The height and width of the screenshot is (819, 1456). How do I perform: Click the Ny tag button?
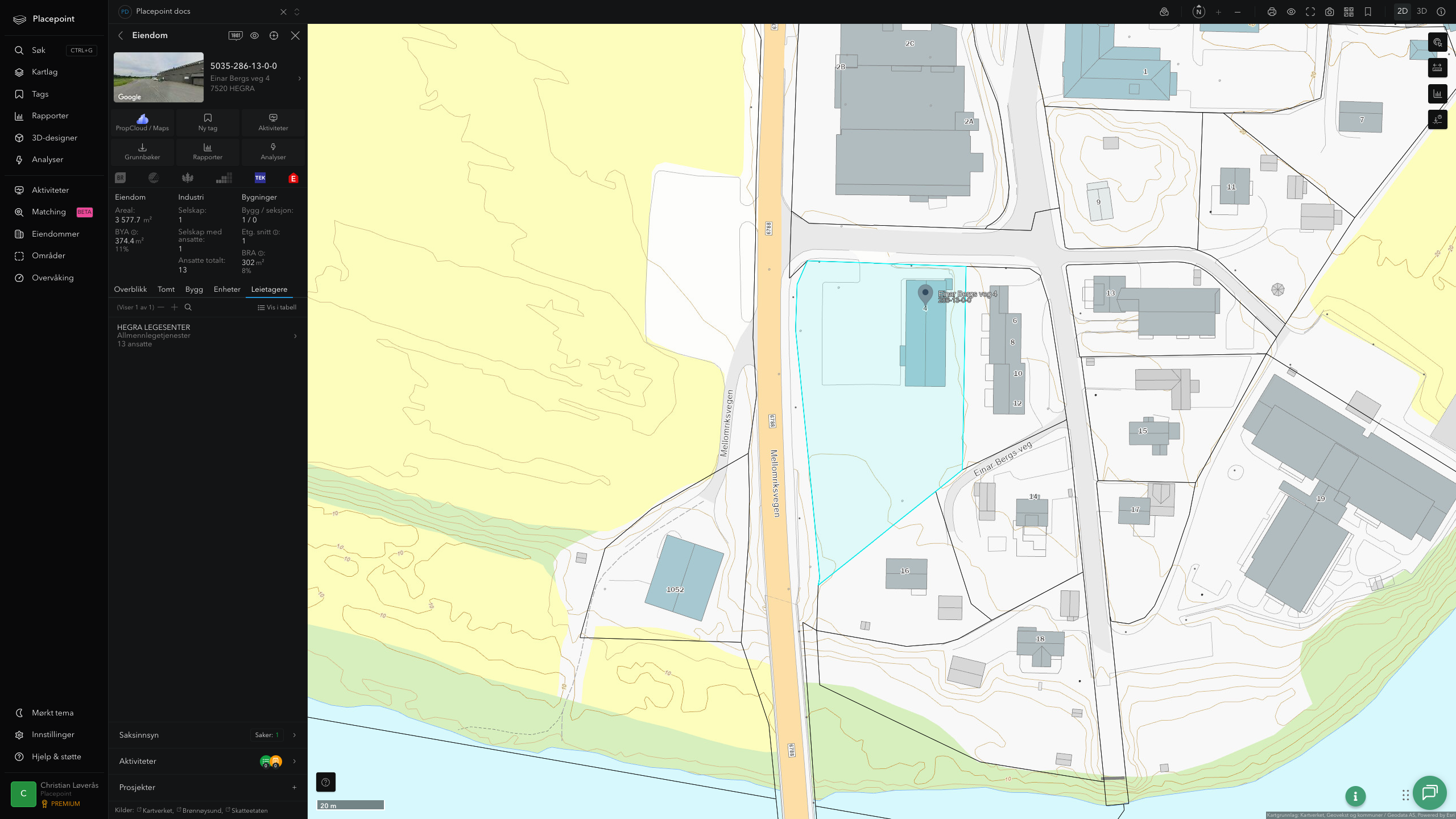pos(208,122)
